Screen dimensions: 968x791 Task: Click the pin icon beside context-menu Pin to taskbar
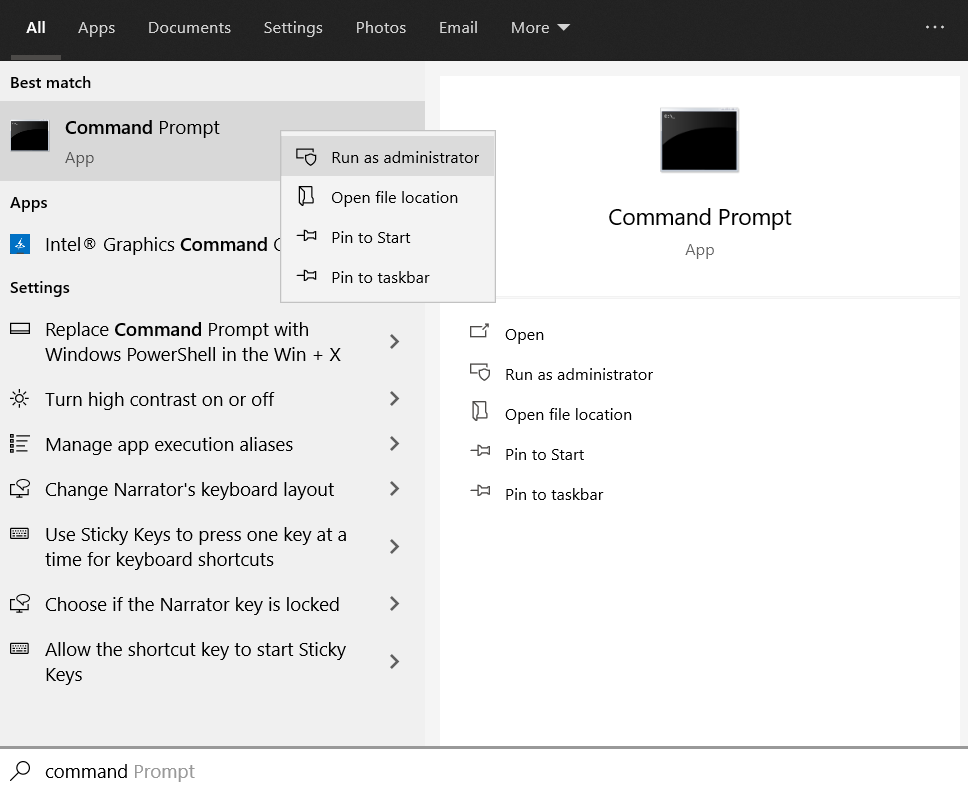(307, 277)
